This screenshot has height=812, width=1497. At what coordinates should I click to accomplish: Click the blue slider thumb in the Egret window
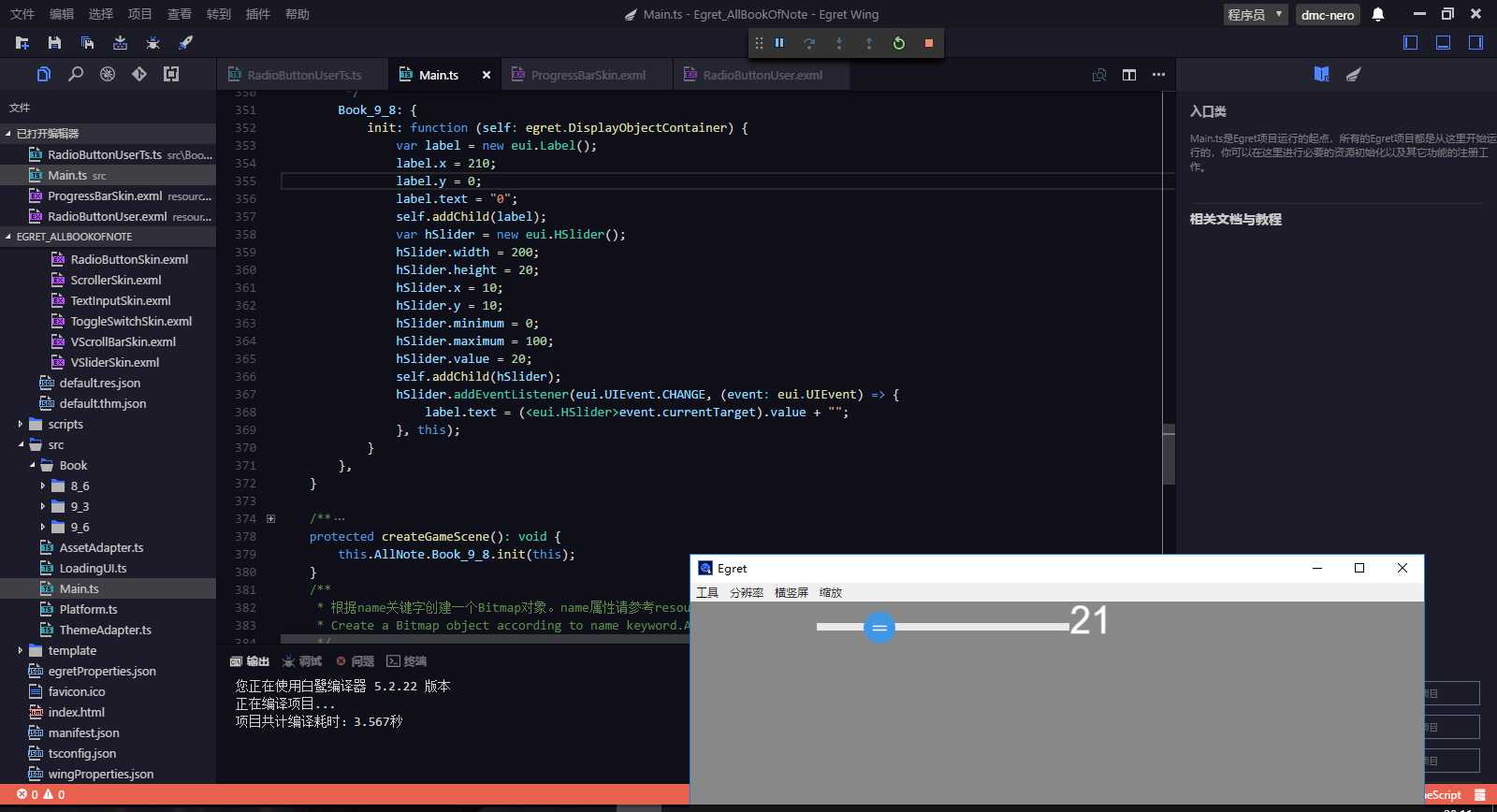[879, 627]
